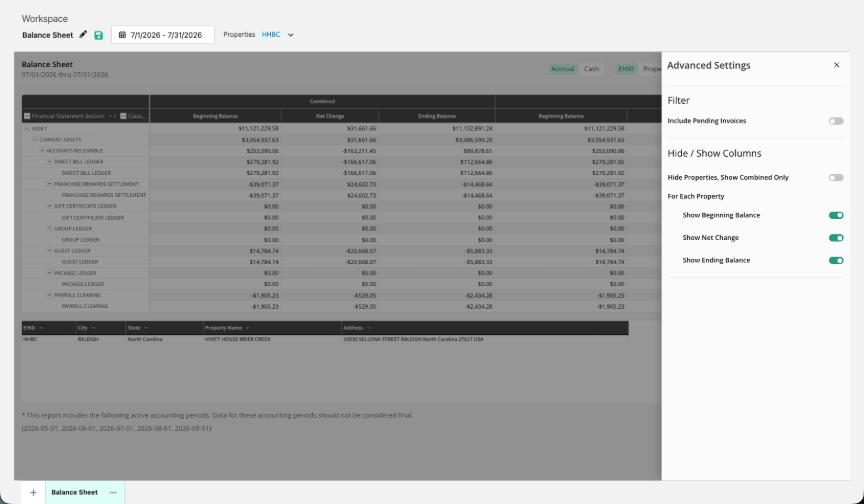Collapse the PACKAGE LEDGER group
This screenshot has height=504, width=864.
tap(50, 273)
